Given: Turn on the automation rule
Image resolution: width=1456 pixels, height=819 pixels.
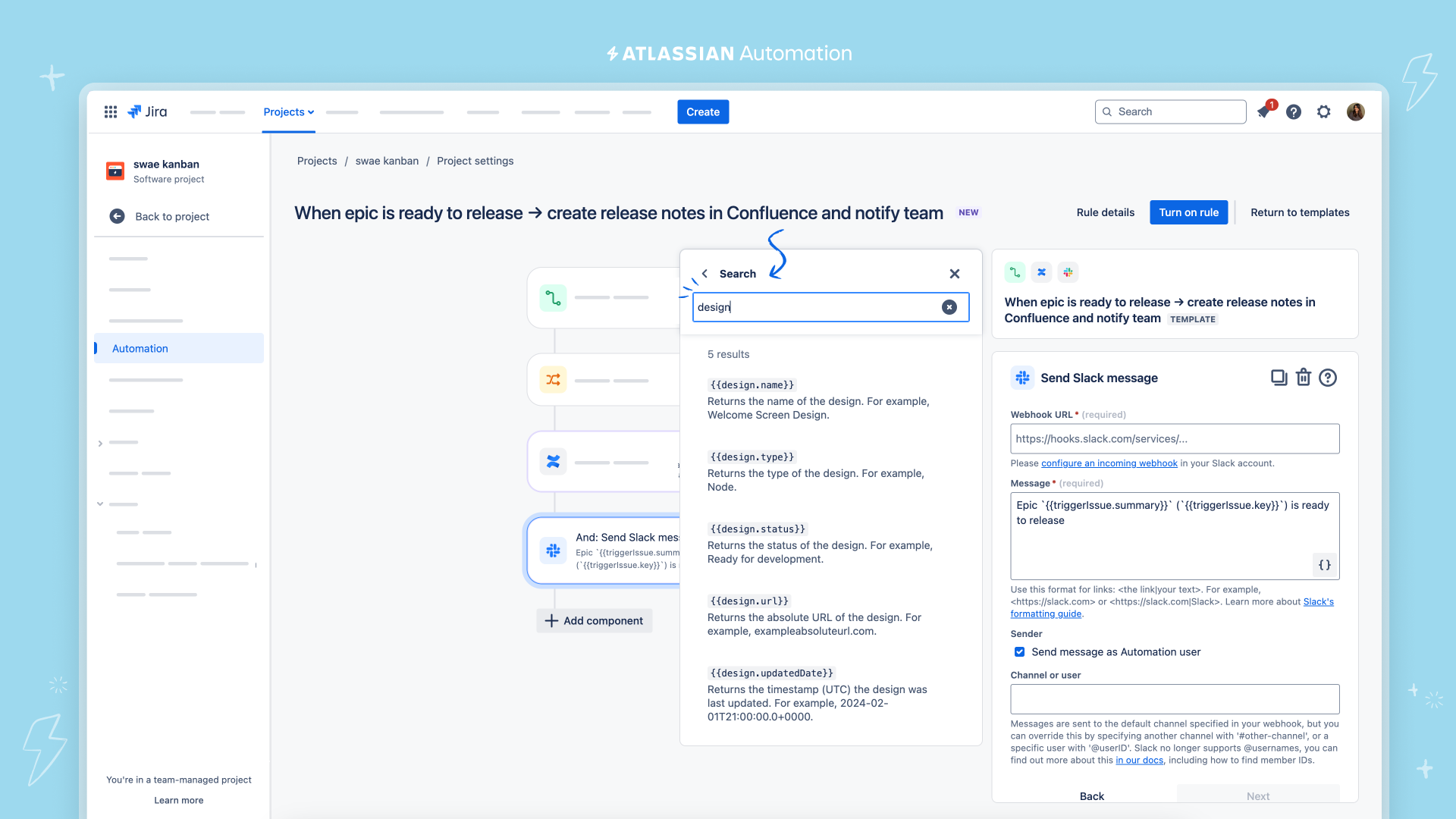Looking at the screenshot, I should pos(1188,212).
